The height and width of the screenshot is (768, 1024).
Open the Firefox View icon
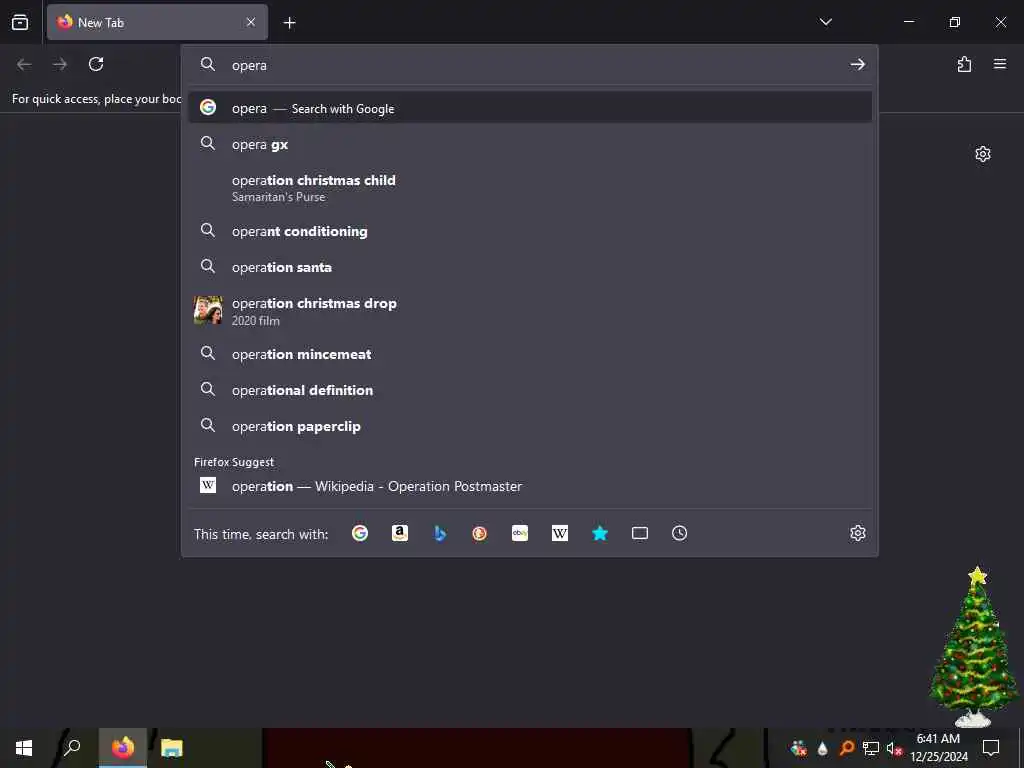pyautogui.click(x=20, y=22)
